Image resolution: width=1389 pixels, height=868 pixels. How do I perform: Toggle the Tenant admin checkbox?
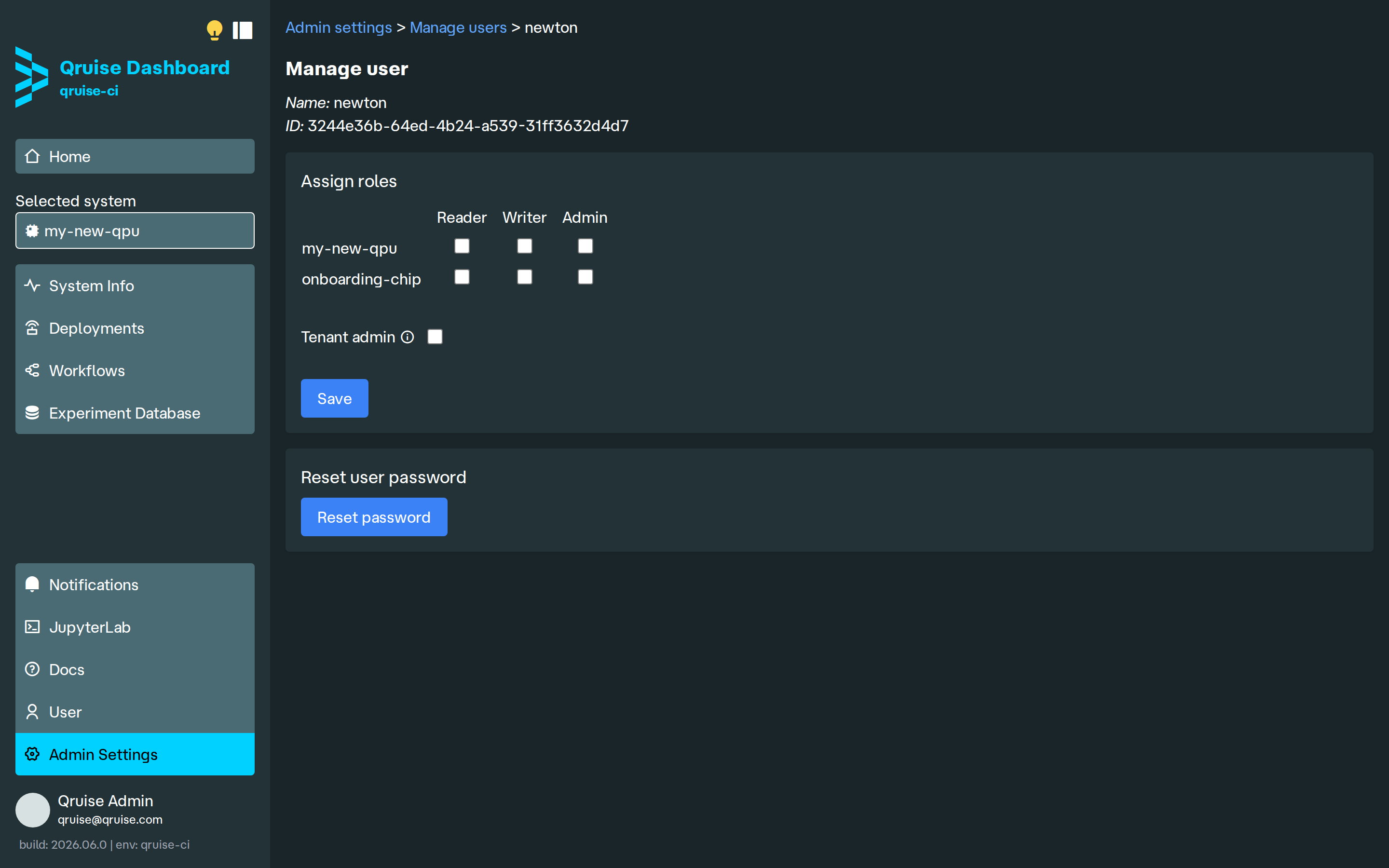point(435,337)
